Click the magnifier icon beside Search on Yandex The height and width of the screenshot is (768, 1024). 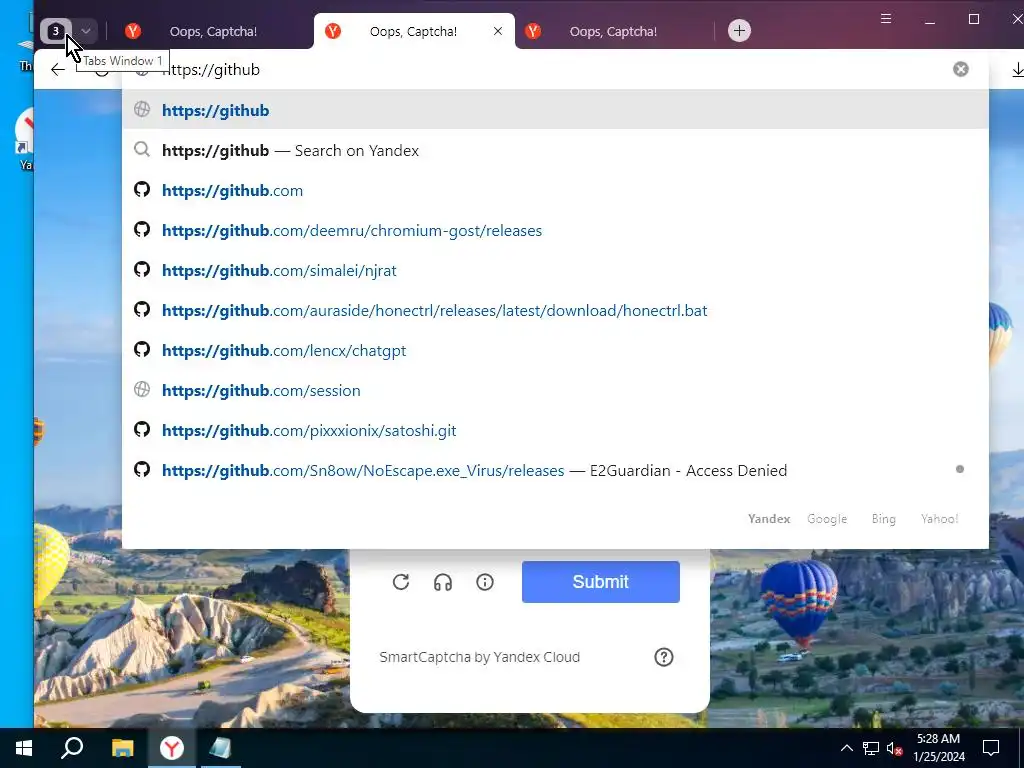click(142, 150)
